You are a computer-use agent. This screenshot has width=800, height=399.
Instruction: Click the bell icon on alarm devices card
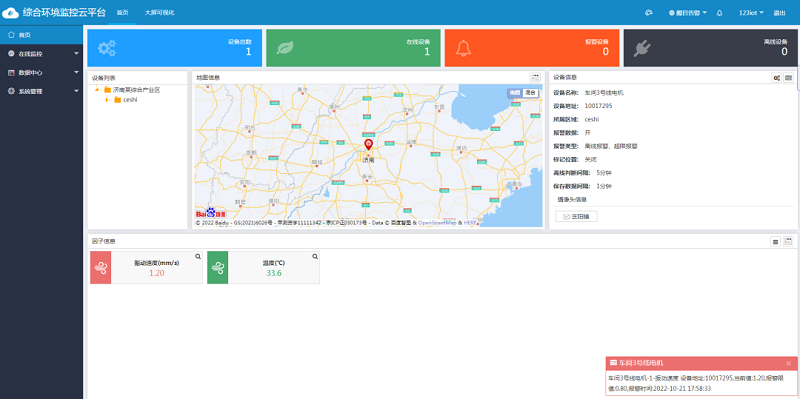463,48
